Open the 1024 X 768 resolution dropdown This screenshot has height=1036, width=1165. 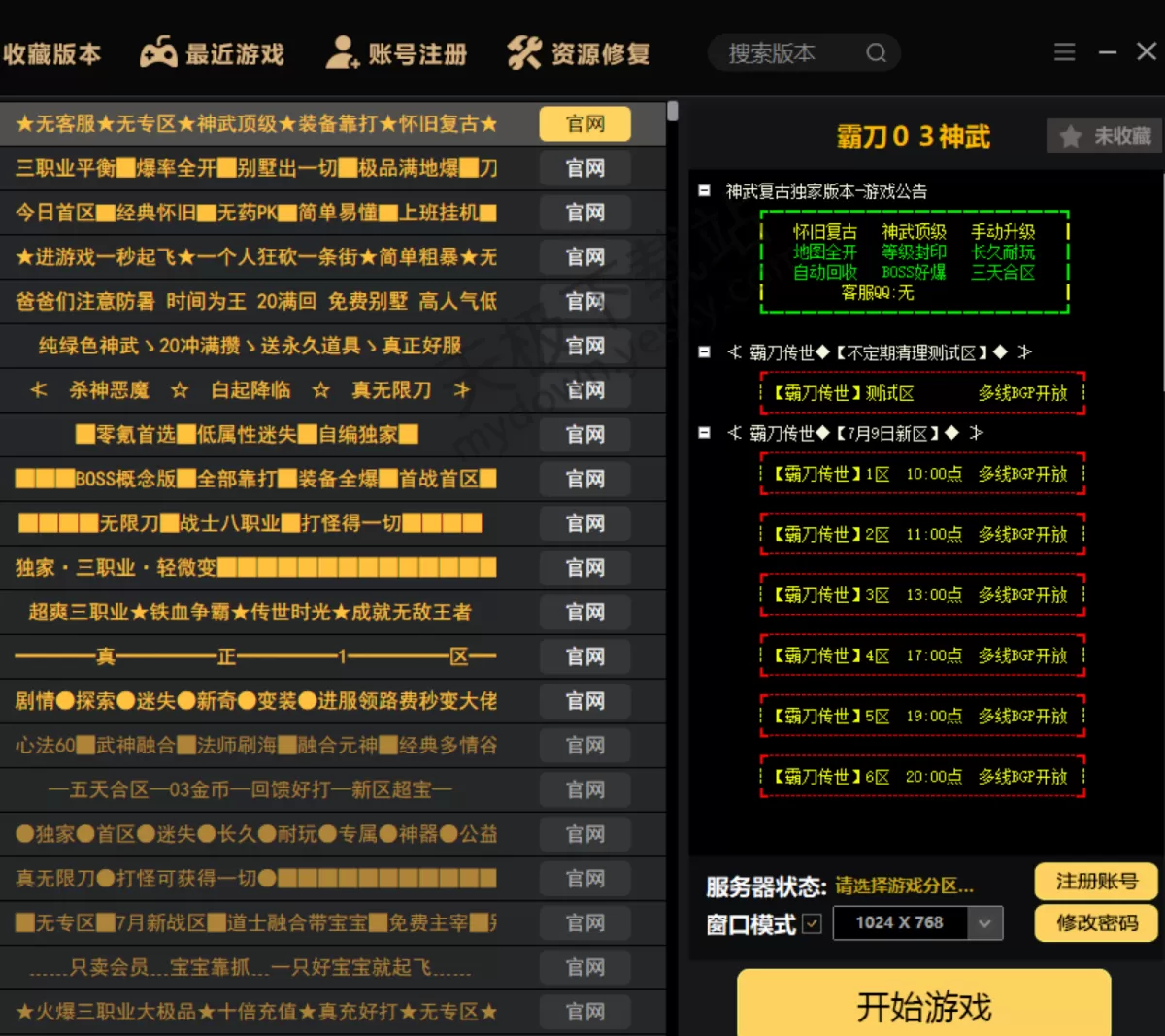(x=984, y=923)
